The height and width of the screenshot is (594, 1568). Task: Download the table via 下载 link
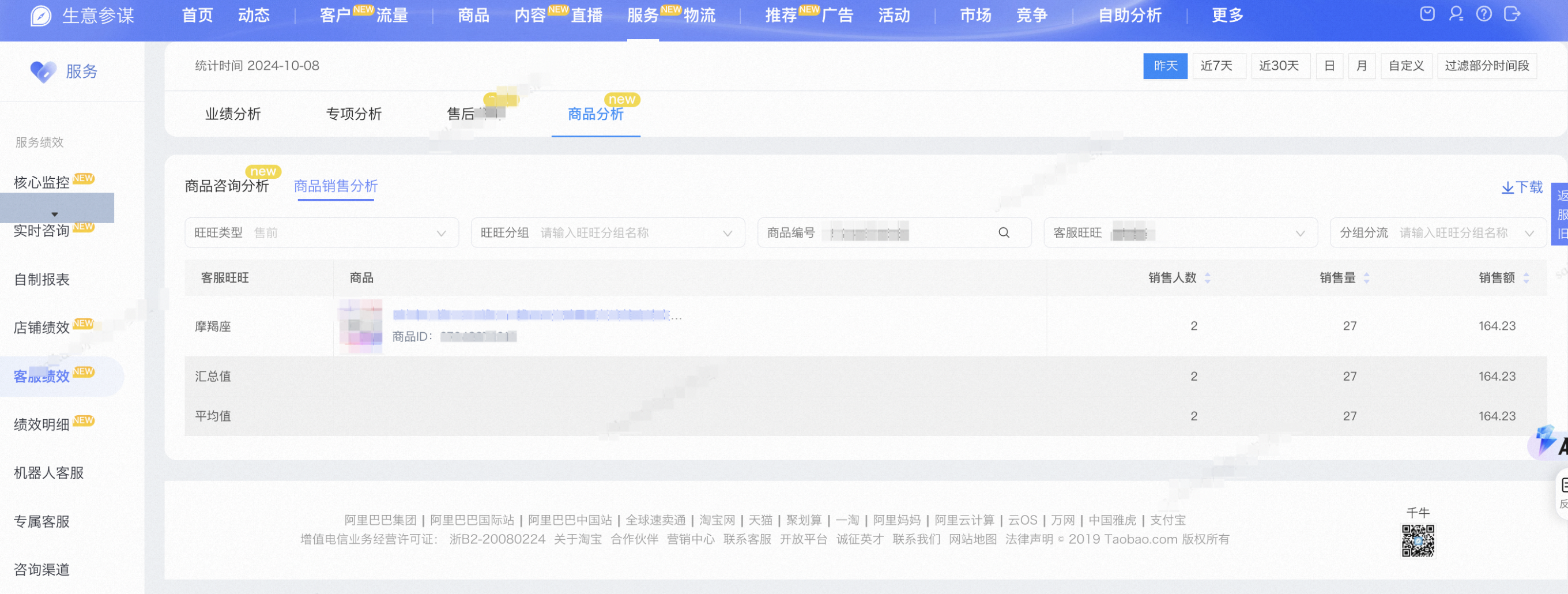pos(1522,187)
